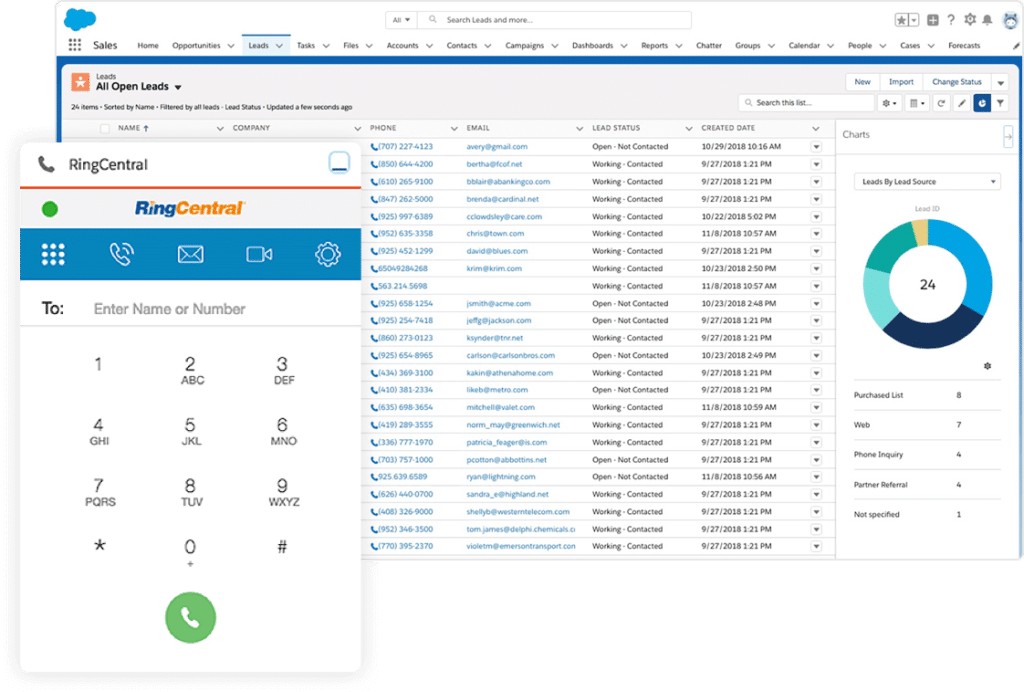Open the Leads By Lead Source dropdown

(x=926, y=181)
